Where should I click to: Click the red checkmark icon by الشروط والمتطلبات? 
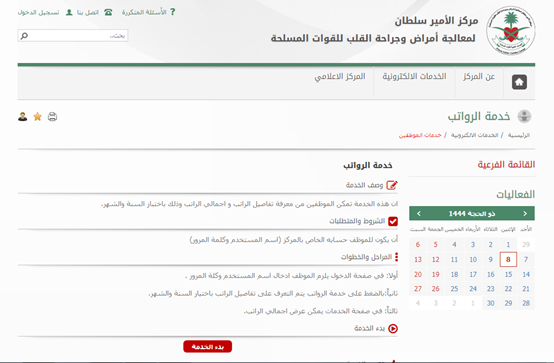pyautogui.click(x=393, y=221)
